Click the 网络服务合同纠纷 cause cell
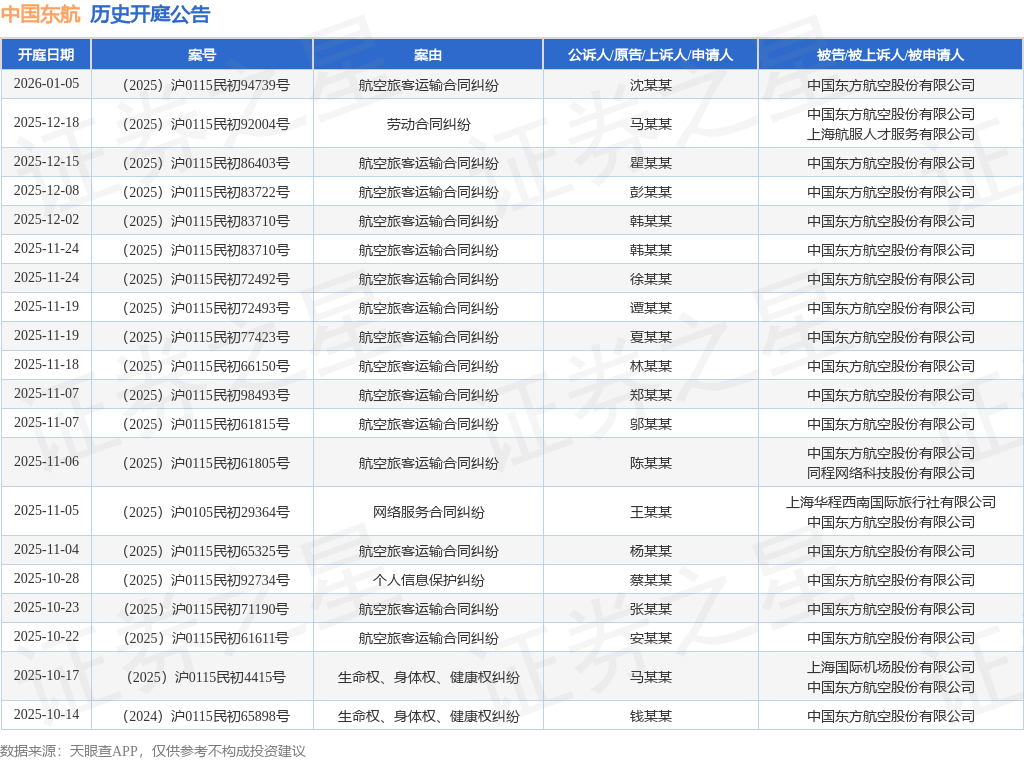Viewport: 1024px width, 760px height. coord(428,513)
